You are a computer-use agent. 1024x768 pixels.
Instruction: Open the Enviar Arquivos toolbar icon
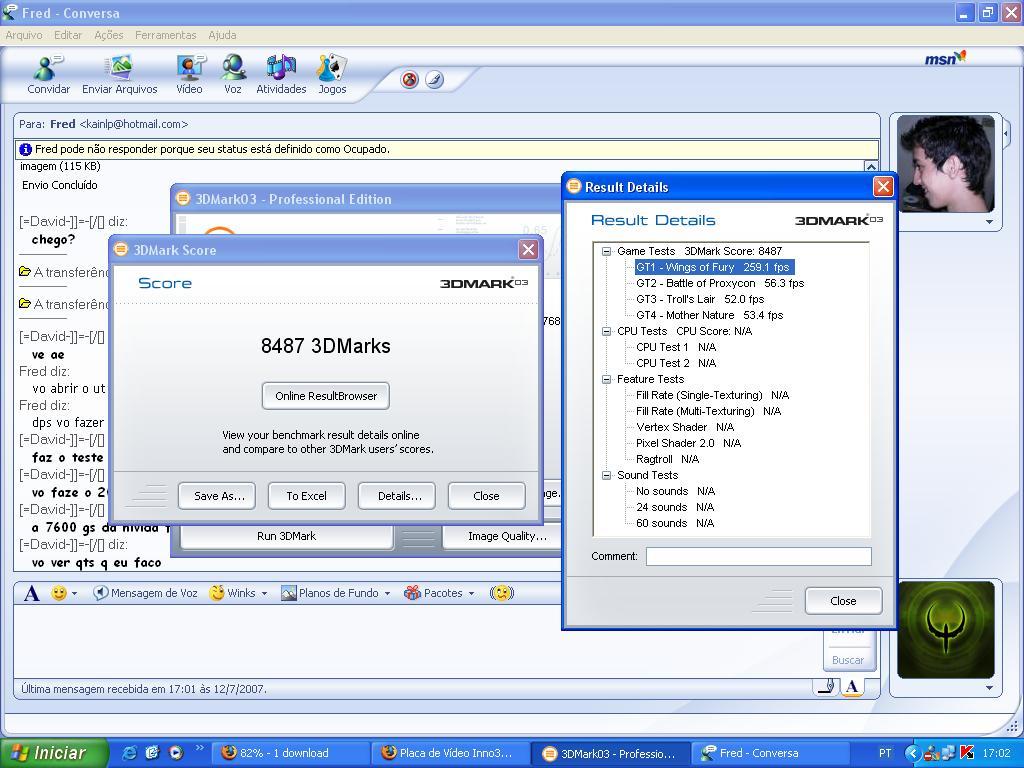tap(120, 68)
